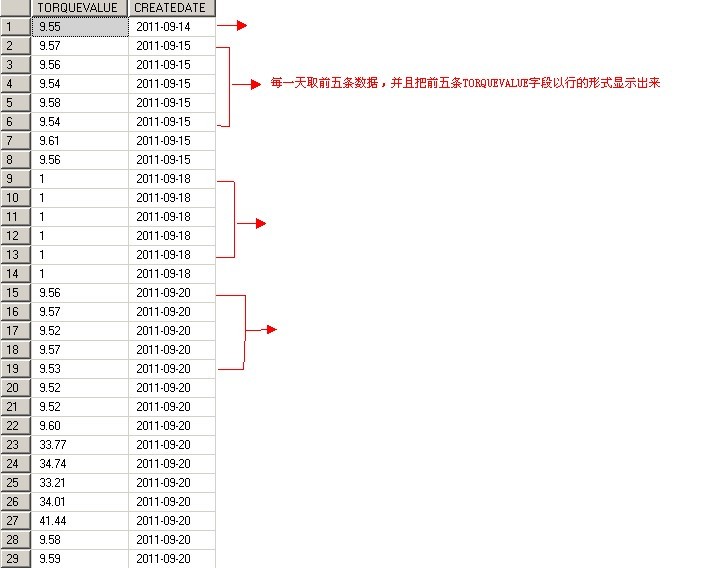The image size is (712, 568).
Task: Click the 9.57 cell in row 16
Action: (80, 312)
